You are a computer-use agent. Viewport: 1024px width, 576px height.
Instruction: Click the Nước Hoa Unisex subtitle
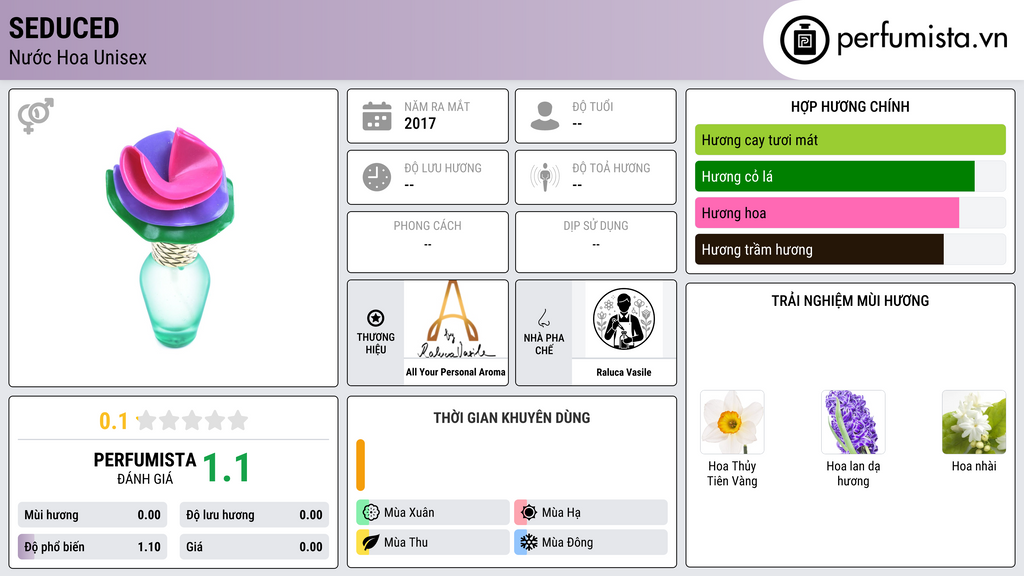pos(78,57)
